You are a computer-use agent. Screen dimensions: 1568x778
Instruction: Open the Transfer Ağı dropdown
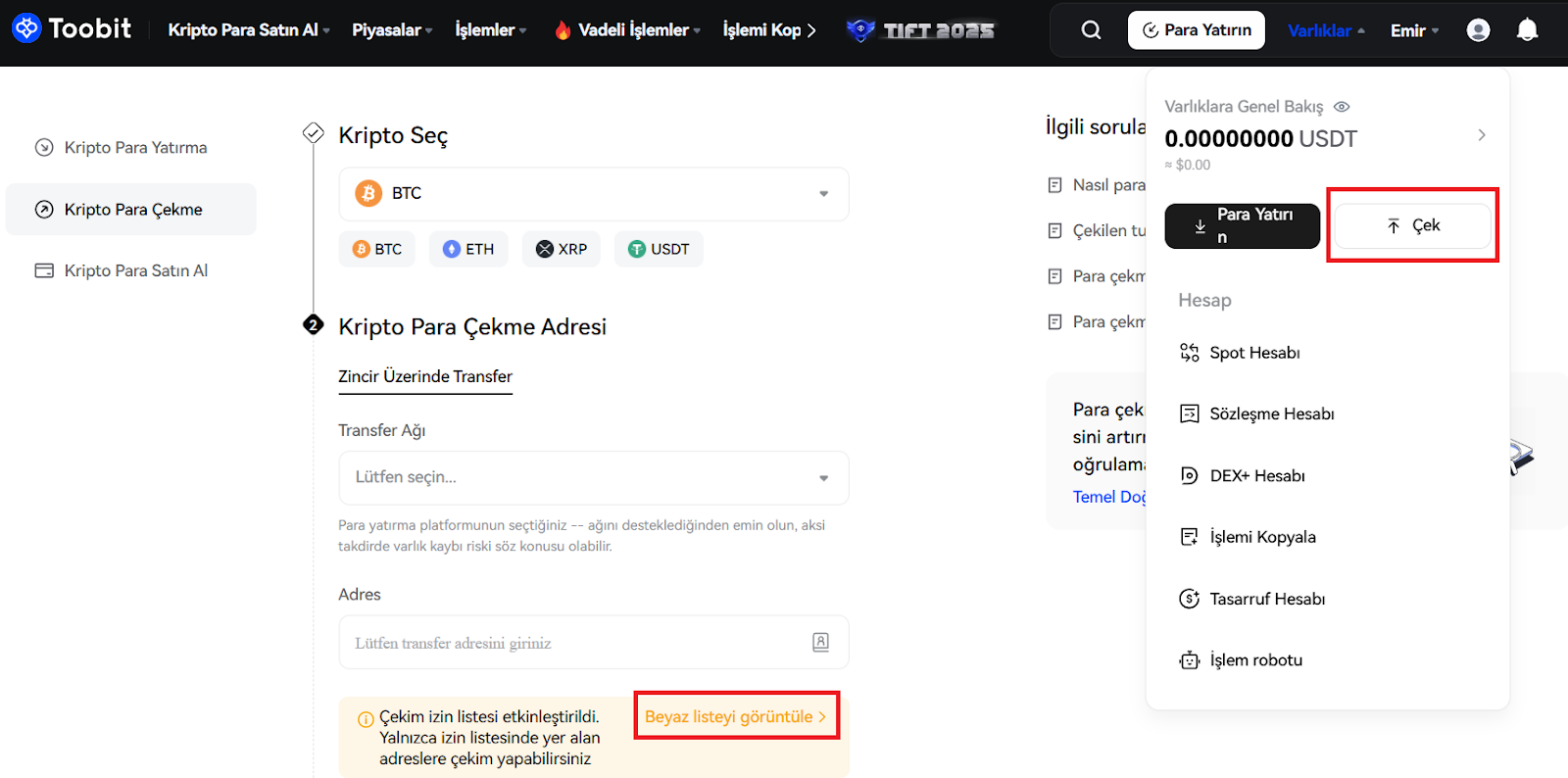pos(594,477)
